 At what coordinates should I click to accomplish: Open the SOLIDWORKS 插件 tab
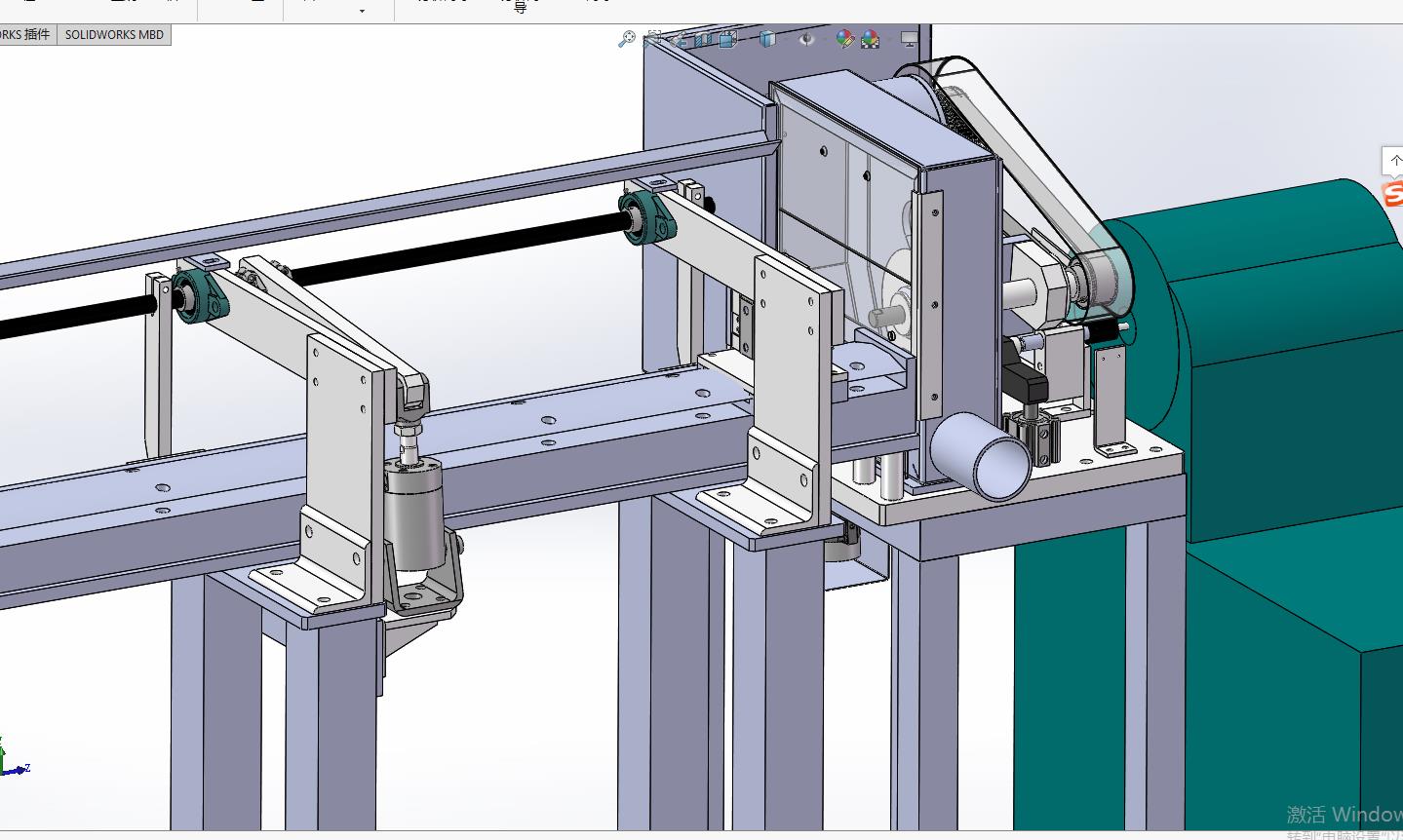pyautogui.click(x=26, y=35)
